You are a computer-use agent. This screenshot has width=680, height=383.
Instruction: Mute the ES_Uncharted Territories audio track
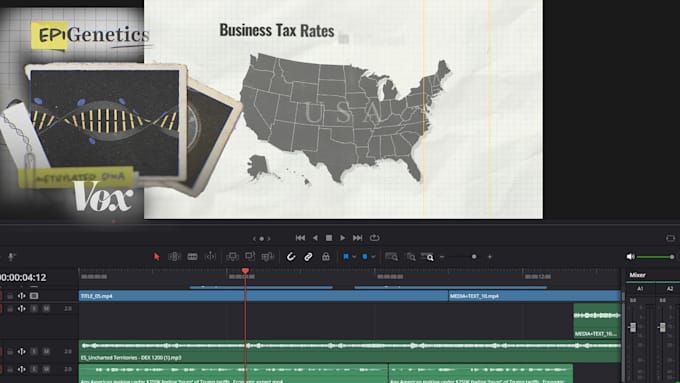(x=46, y=351)
